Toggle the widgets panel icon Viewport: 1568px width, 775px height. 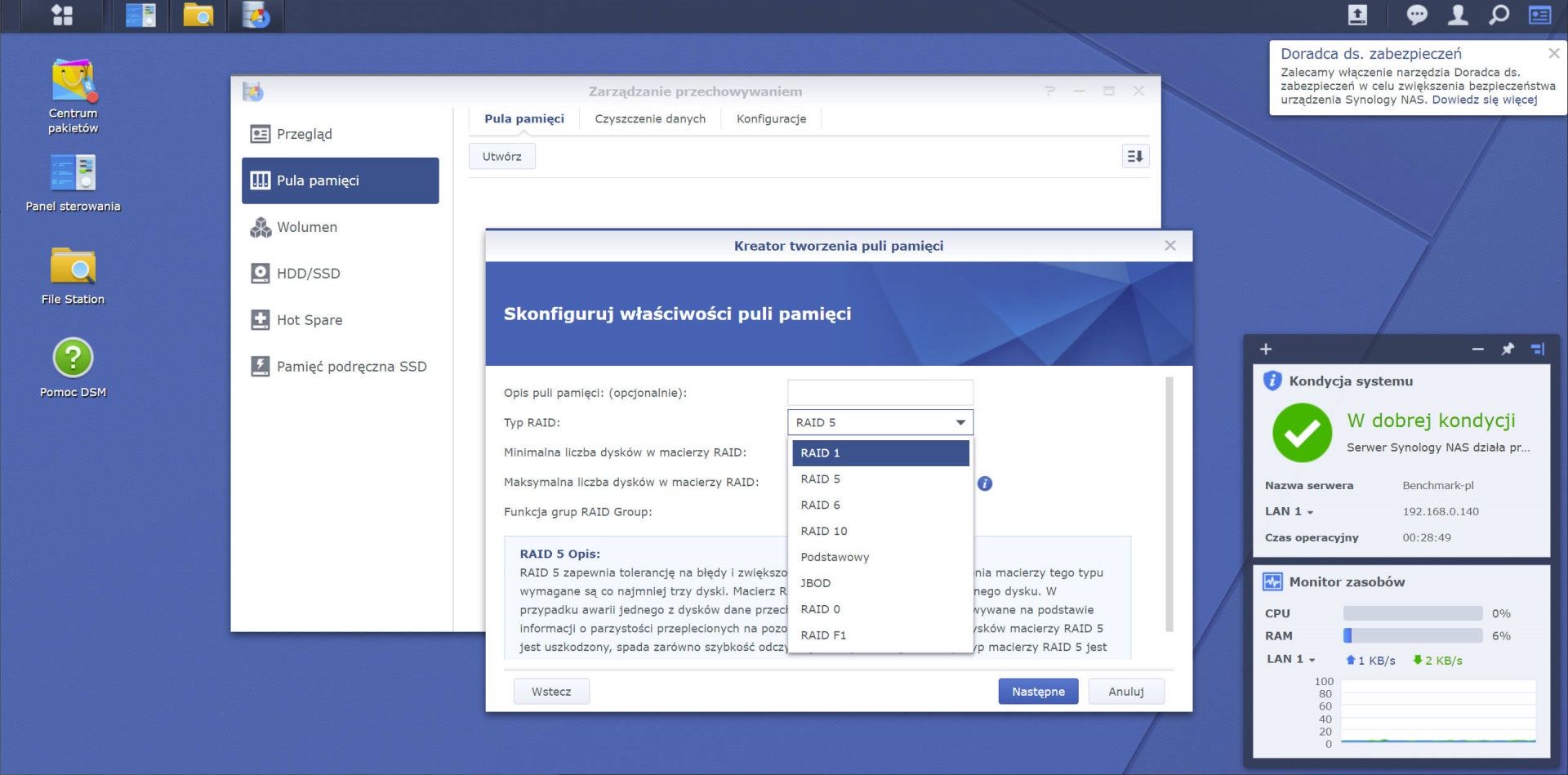(1540, 15)
